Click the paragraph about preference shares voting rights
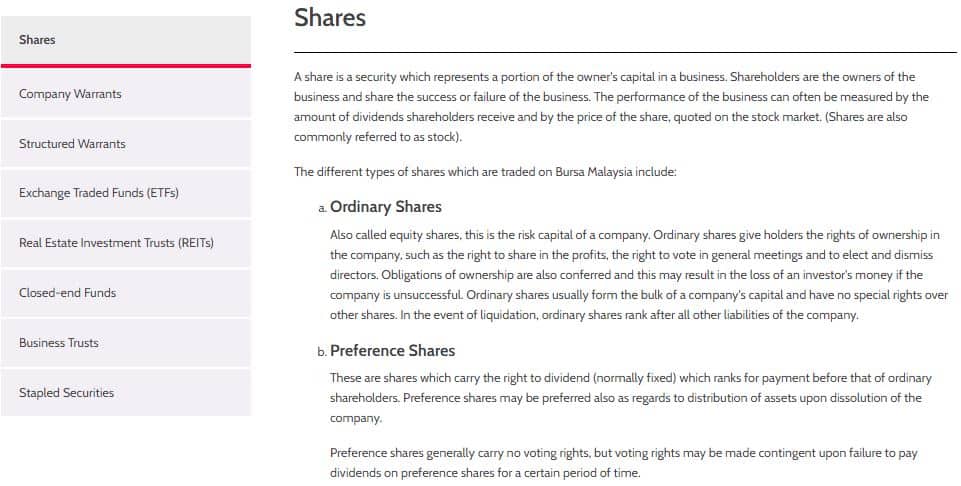The height and width of the screenshot is (486, 961). point(623,463)
